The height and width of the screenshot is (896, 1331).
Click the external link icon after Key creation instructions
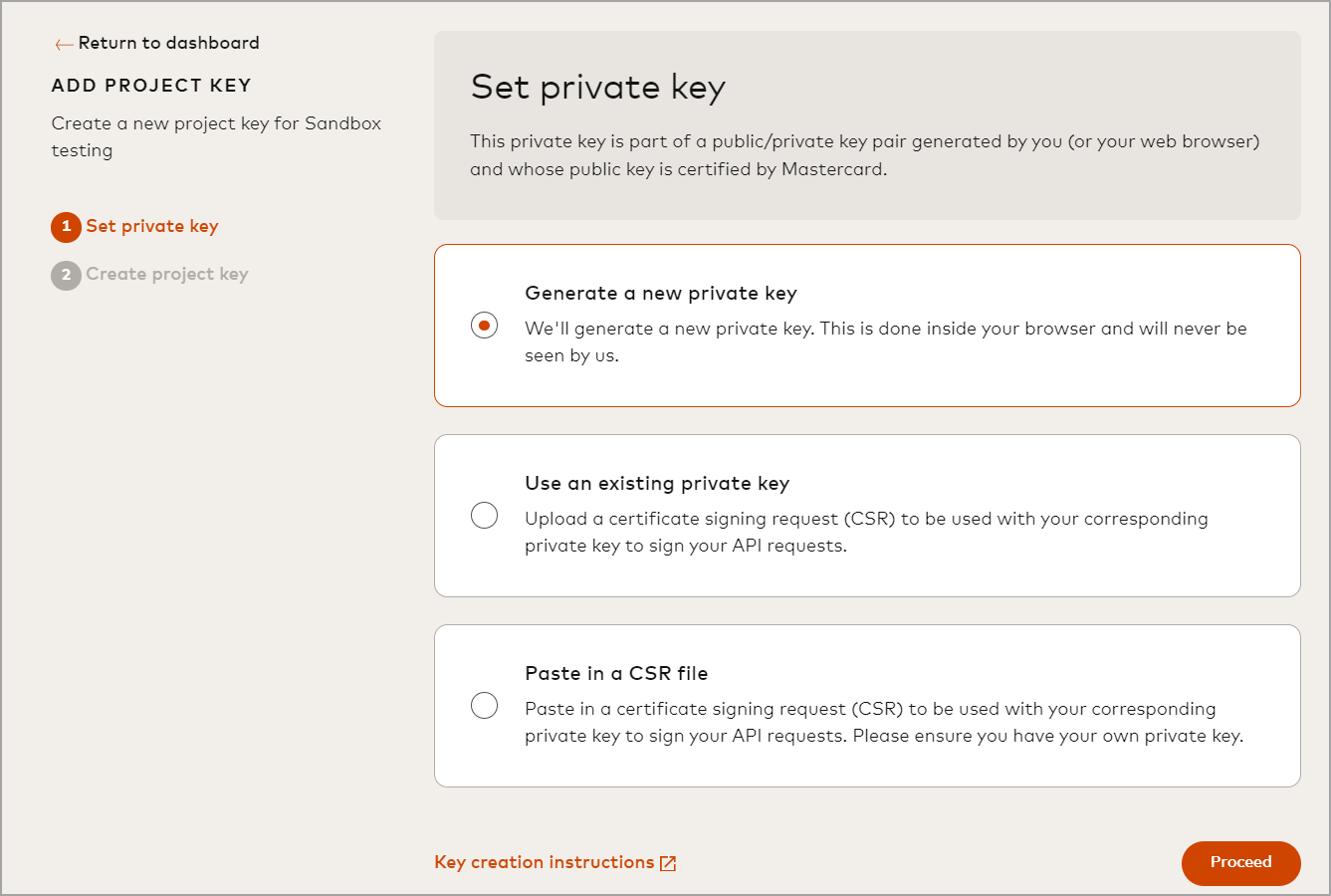pyautogui.click(x=668, y=863)
